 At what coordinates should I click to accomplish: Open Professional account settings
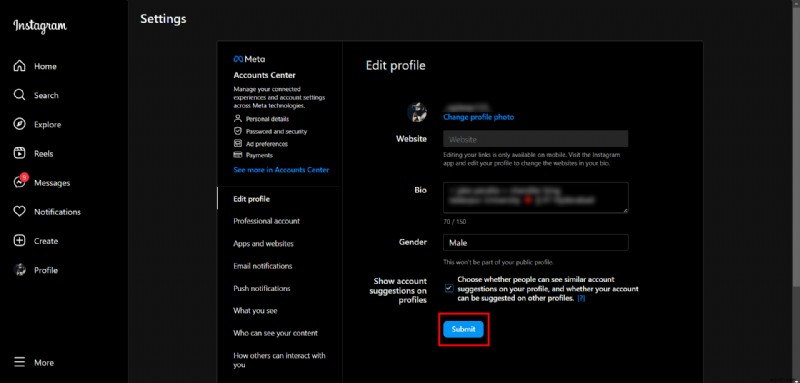[266, 221]
